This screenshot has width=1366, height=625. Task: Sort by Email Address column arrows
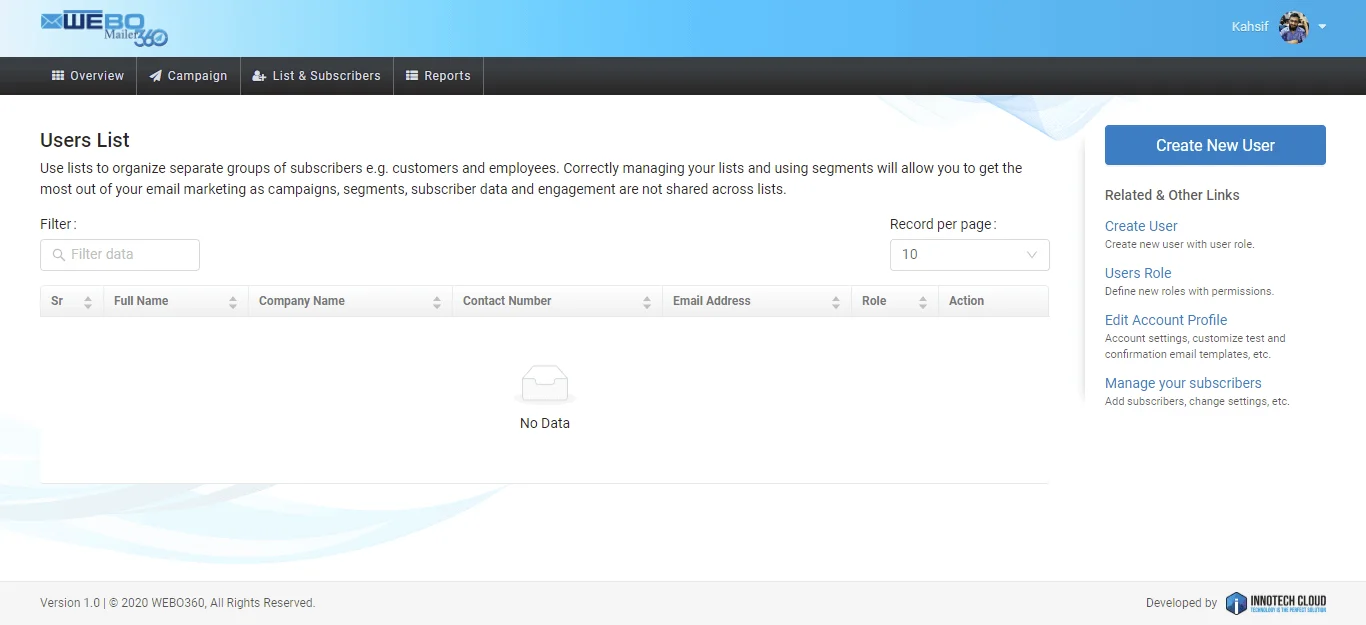pyautogui.click(x=836, y=302)
